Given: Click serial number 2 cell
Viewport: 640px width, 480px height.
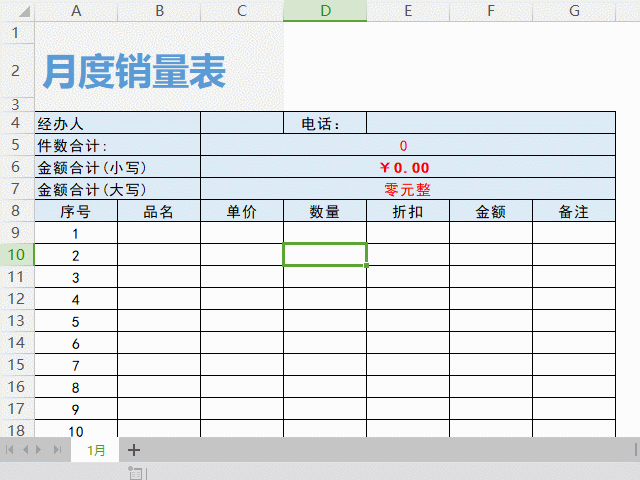Looking at the screenshot, I should point(76,255).
